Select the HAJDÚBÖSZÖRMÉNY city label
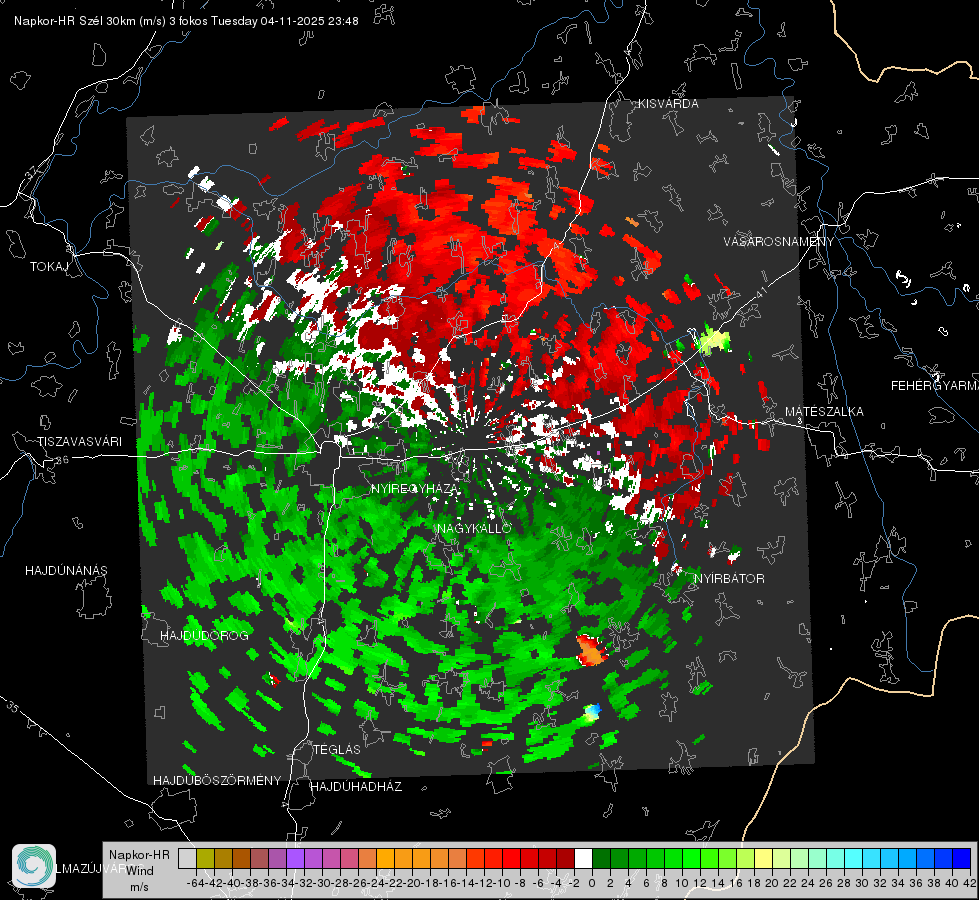 tap(217, 781)
